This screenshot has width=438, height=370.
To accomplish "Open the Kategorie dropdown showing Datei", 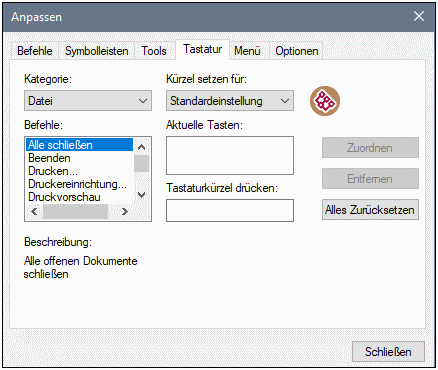I will click(88, 101).
